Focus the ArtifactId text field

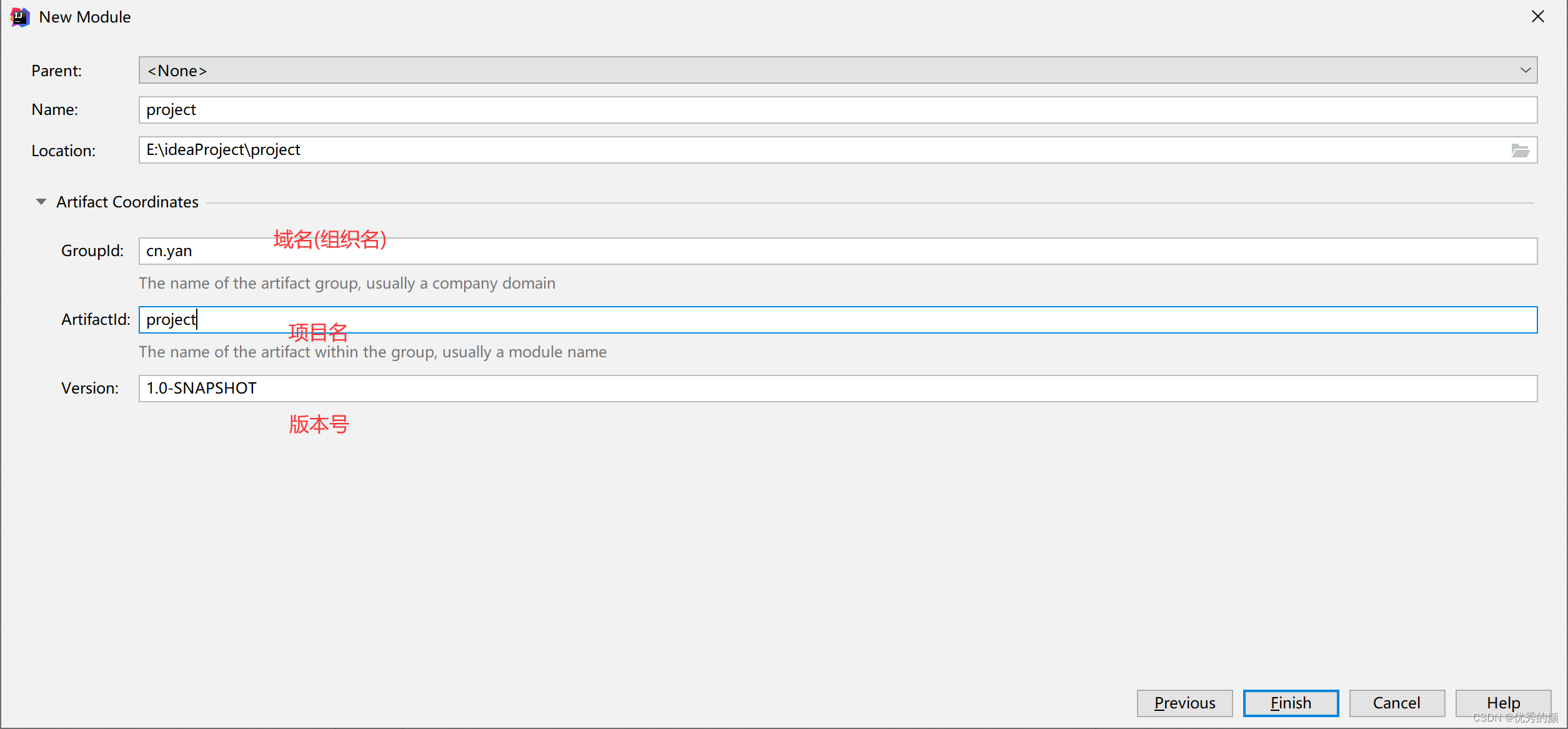point(837,320)
